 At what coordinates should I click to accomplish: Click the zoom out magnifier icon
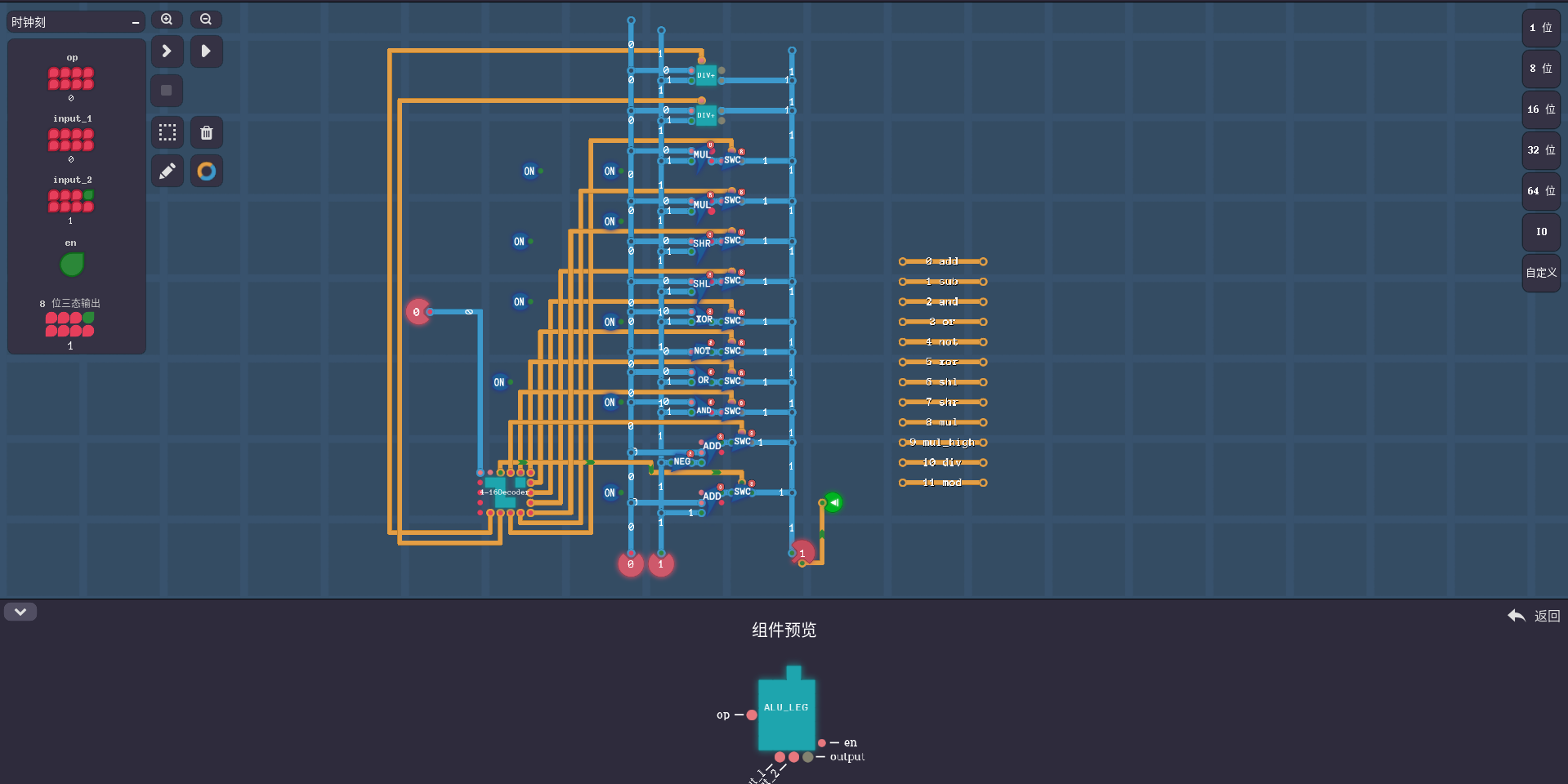pyautogui.click(x=206, y=19)
